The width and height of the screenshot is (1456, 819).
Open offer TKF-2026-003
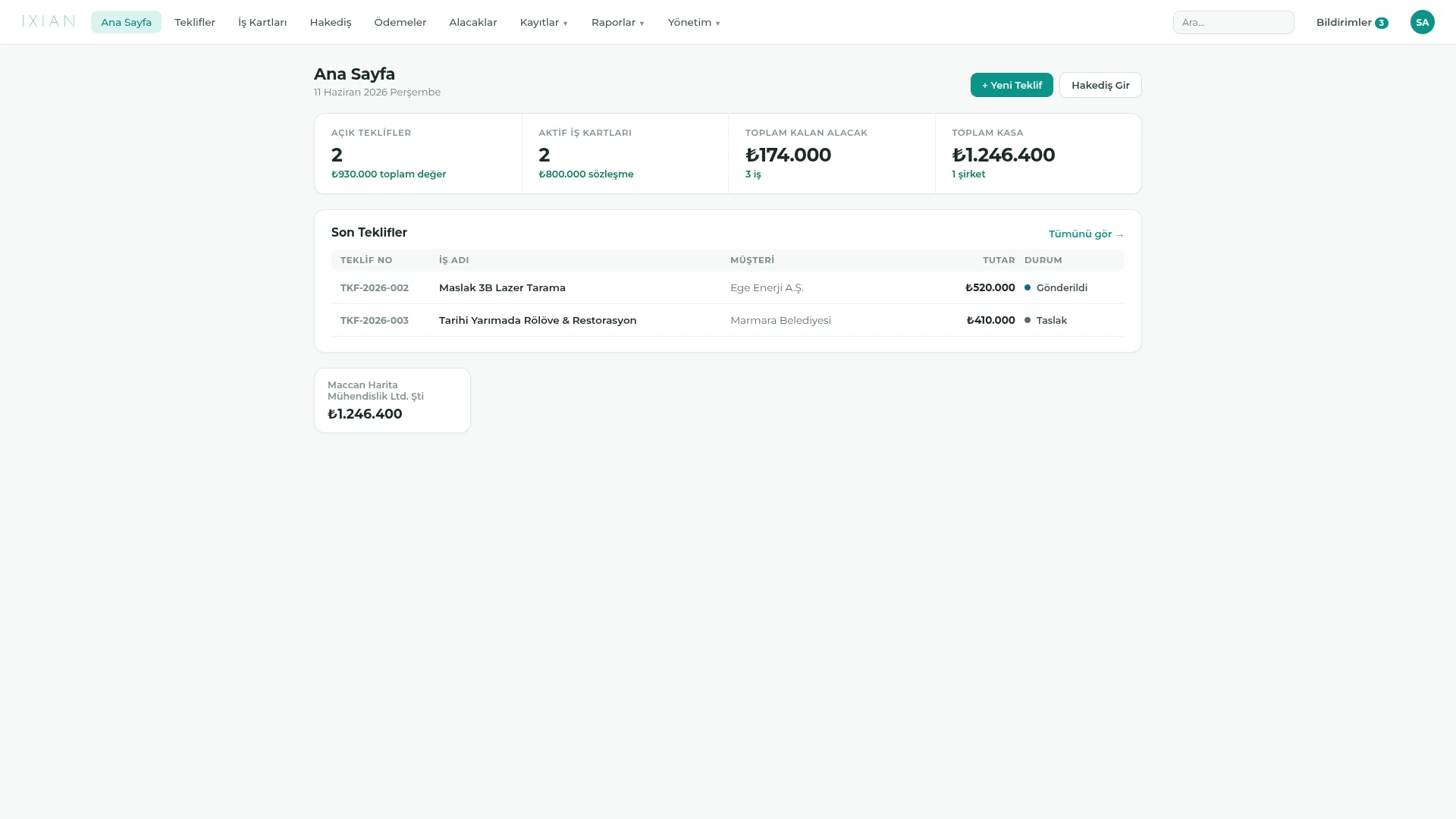(x=374, y=320)
